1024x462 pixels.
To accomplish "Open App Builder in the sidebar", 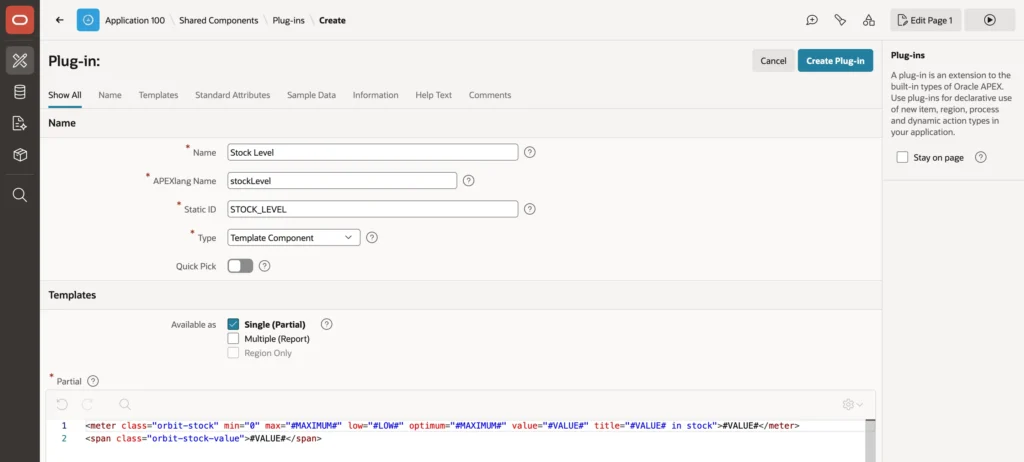I will (20, 61).
